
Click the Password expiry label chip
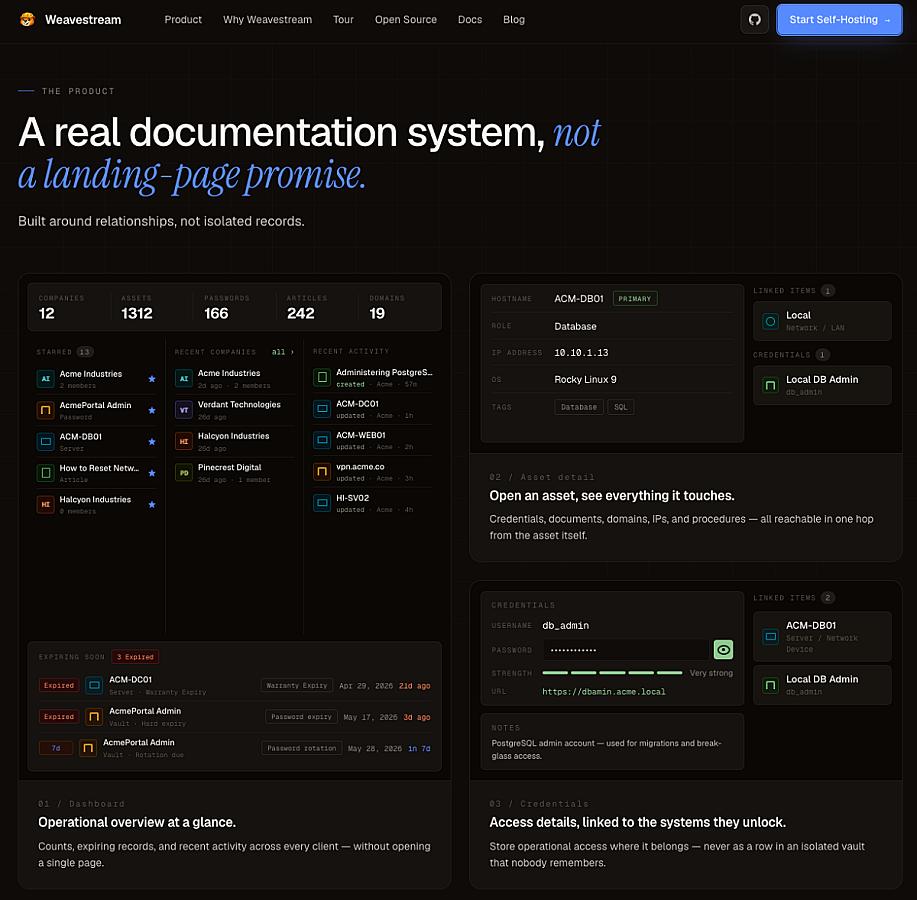301,717
